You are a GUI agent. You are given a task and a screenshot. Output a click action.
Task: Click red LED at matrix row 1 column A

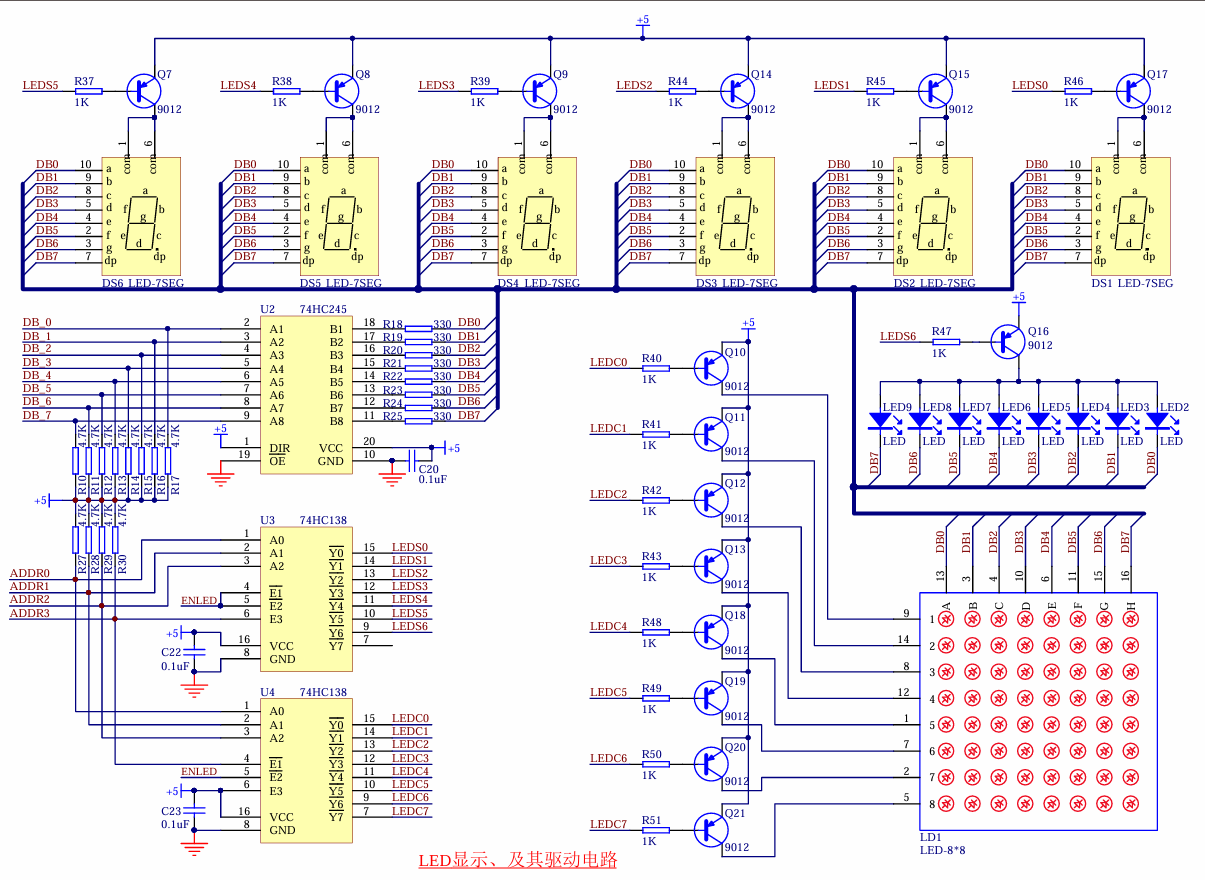[x=946, y=619]
